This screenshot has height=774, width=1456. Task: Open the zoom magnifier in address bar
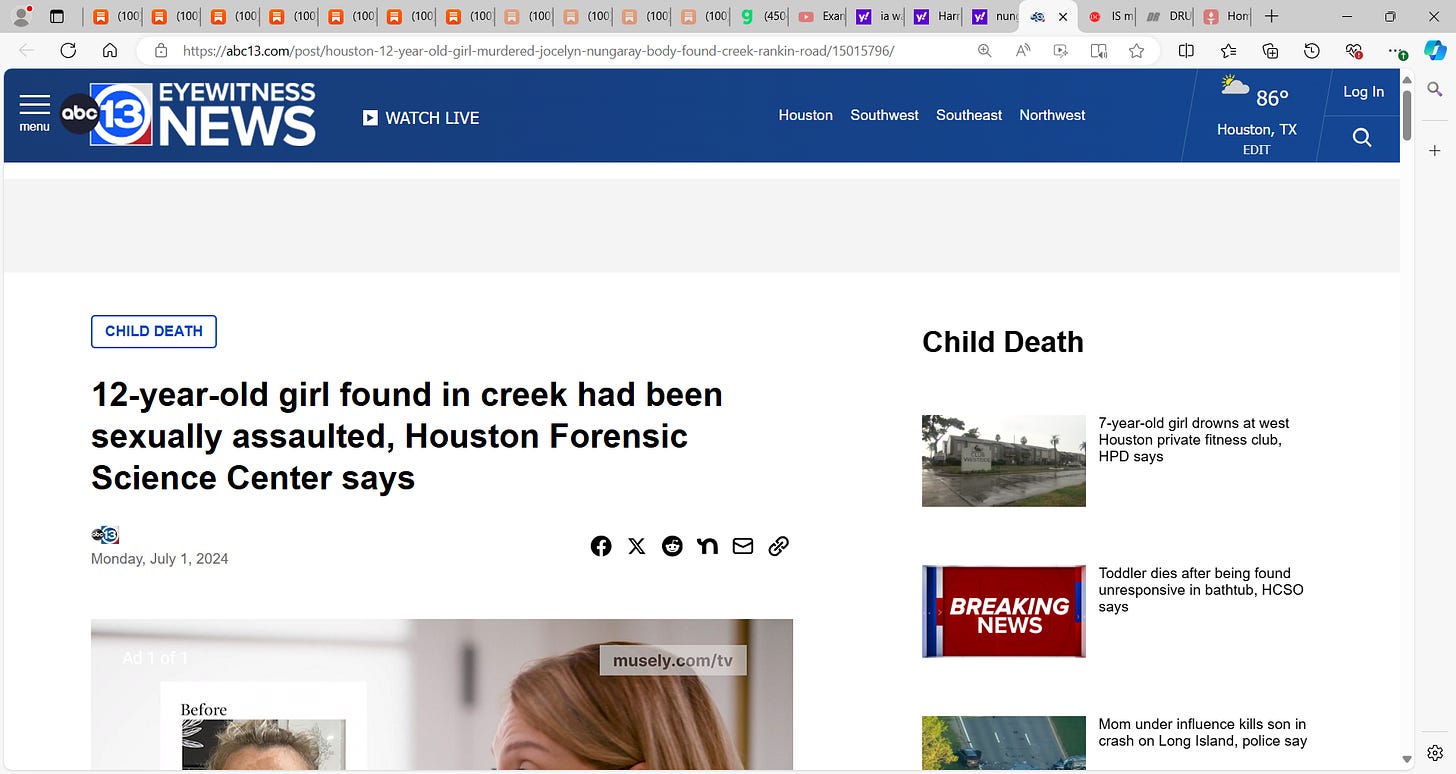pos(985,50)
